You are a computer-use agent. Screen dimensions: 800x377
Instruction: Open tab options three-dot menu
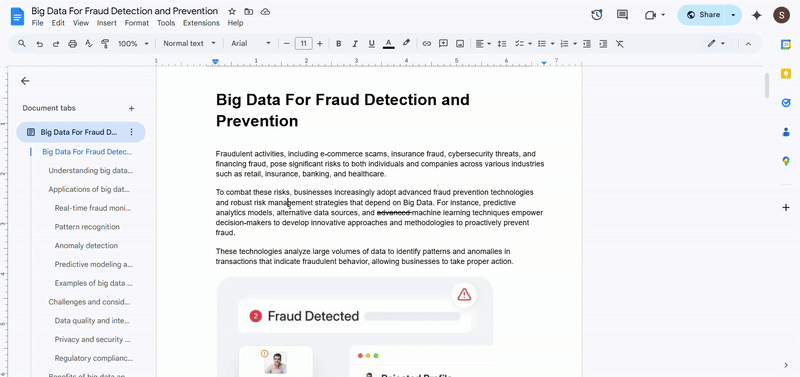click(x=131, y=132)
